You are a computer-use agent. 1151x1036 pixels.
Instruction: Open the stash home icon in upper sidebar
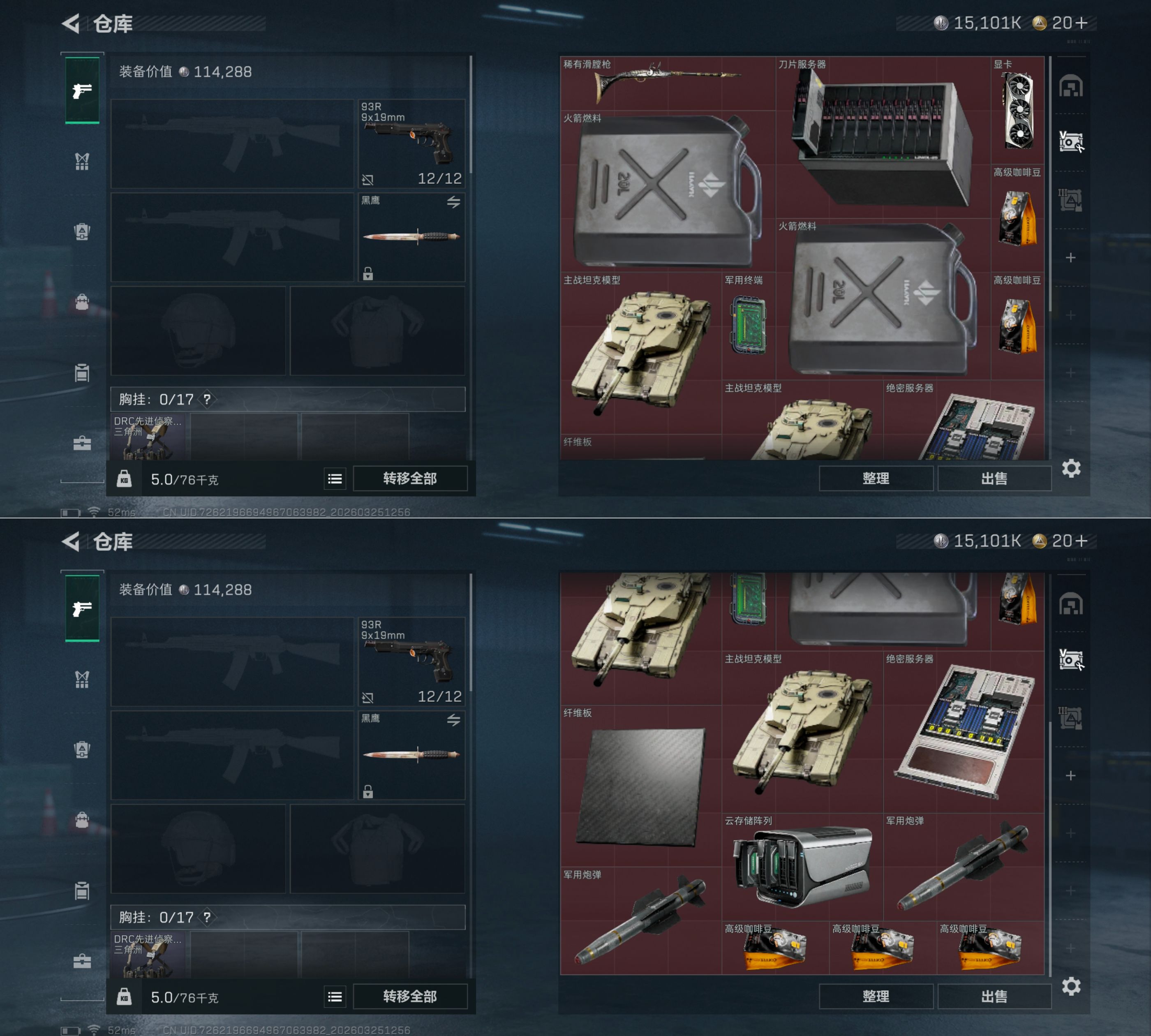coord(1070,86)
